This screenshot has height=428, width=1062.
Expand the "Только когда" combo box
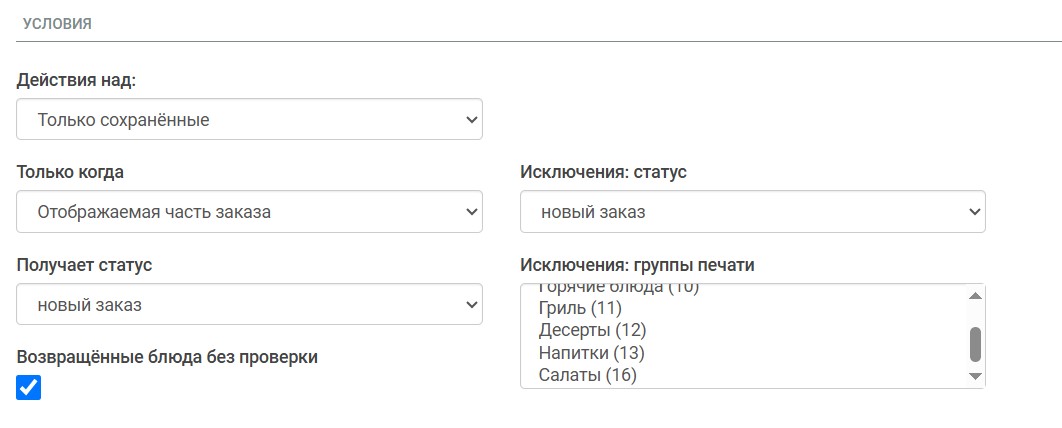(249, 212)
